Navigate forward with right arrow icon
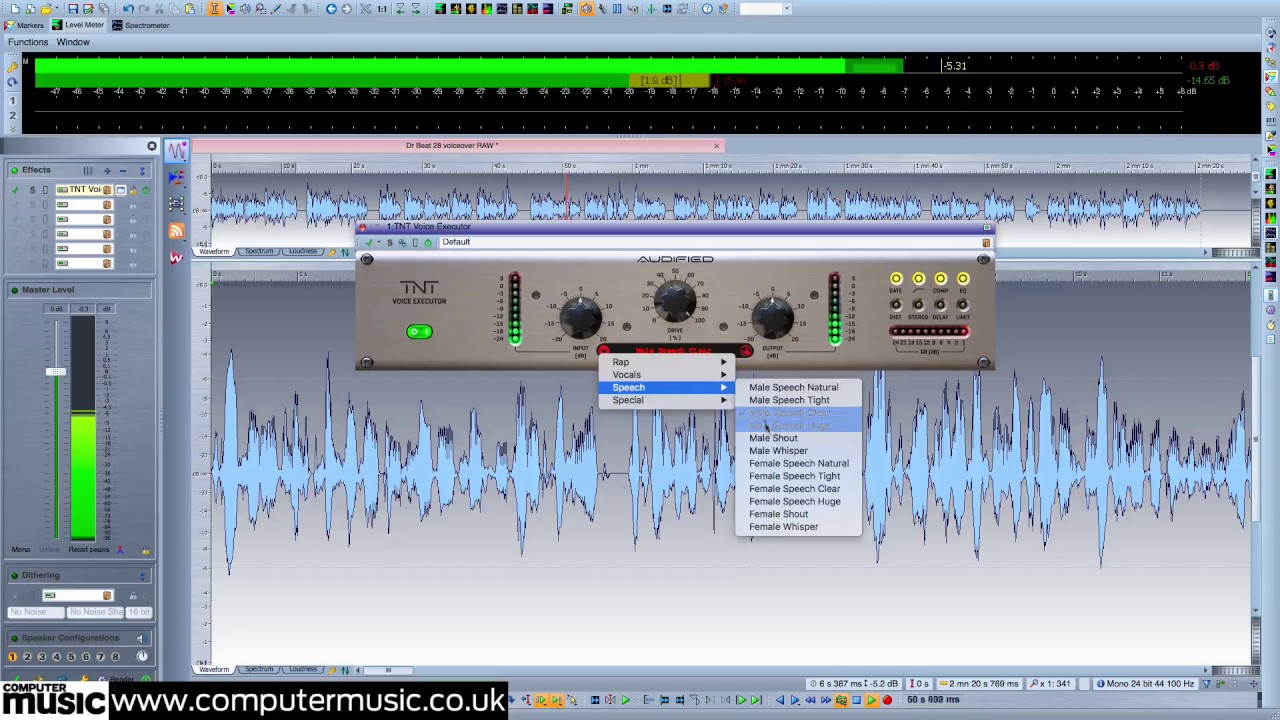Viewport: 1280px width, 720px height. pyautogui.click(x=346, y=9)
